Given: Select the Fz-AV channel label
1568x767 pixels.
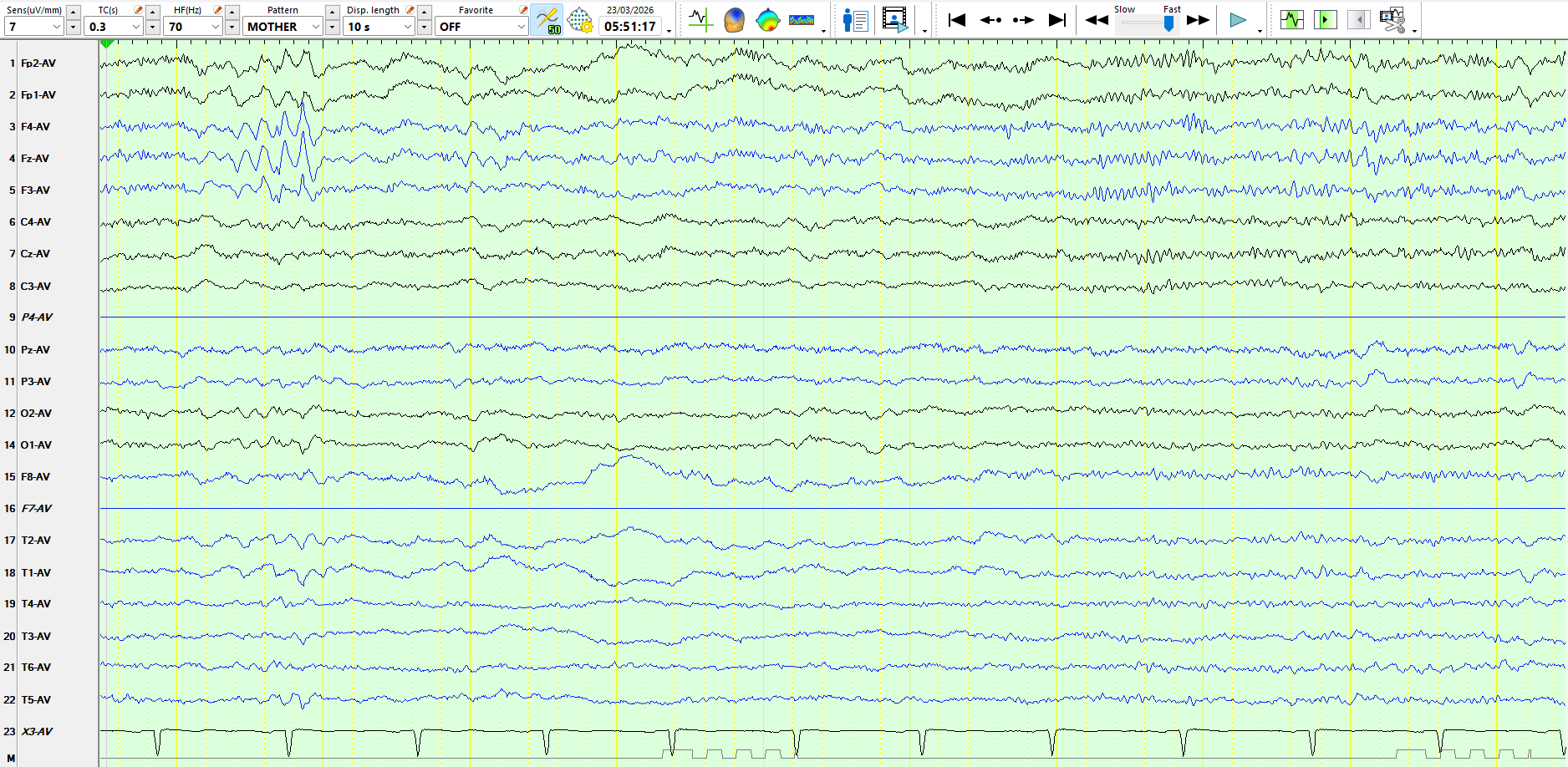Looking at the screenshot, I should click(x=35, y=158).
